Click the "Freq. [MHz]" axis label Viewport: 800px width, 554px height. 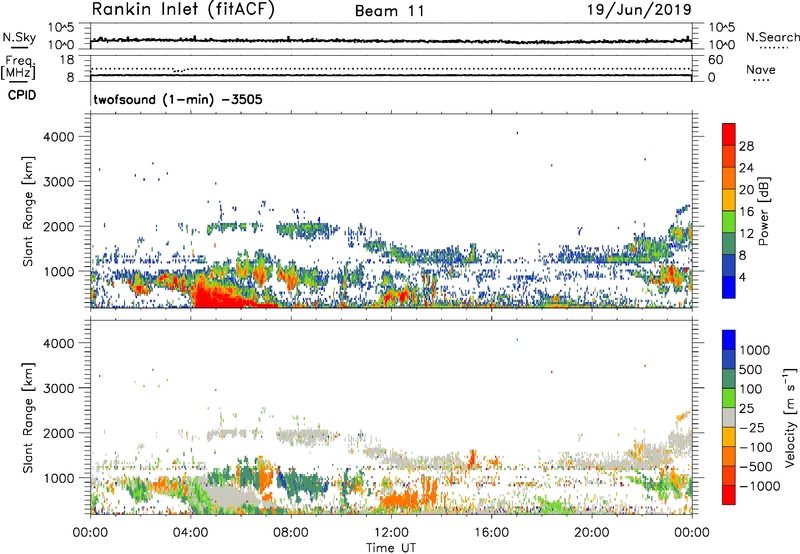click(x=19, y=67)
